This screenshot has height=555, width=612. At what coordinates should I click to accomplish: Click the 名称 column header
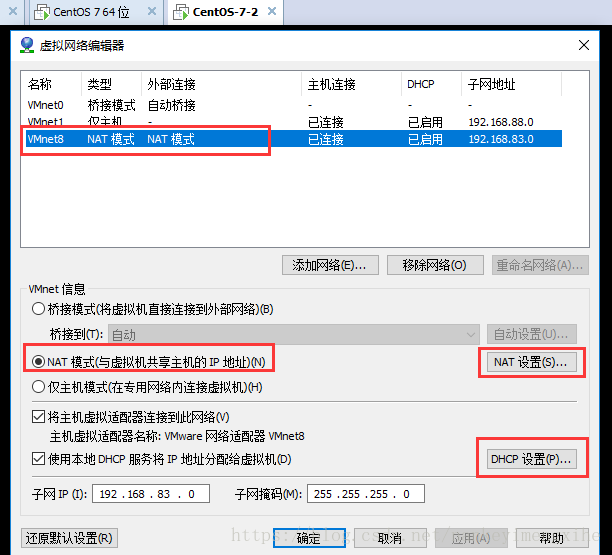point(53,84)
